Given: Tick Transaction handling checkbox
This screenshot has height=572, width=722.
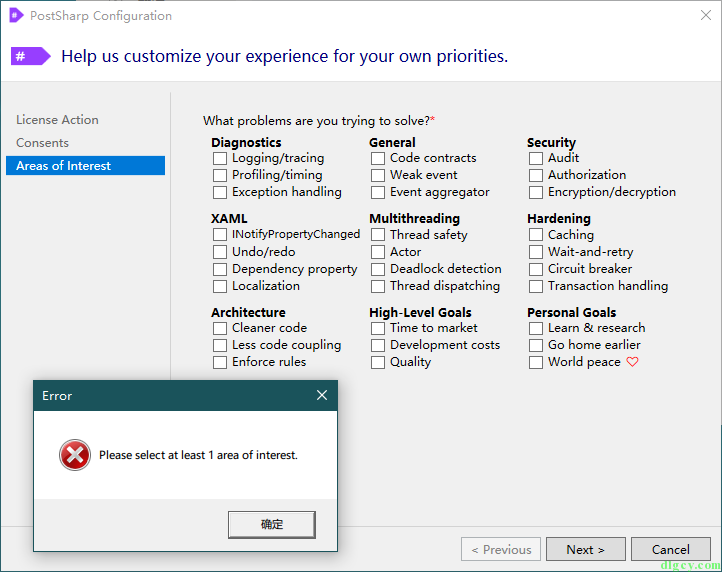Looking at the screenshot, I should [536, 286].
